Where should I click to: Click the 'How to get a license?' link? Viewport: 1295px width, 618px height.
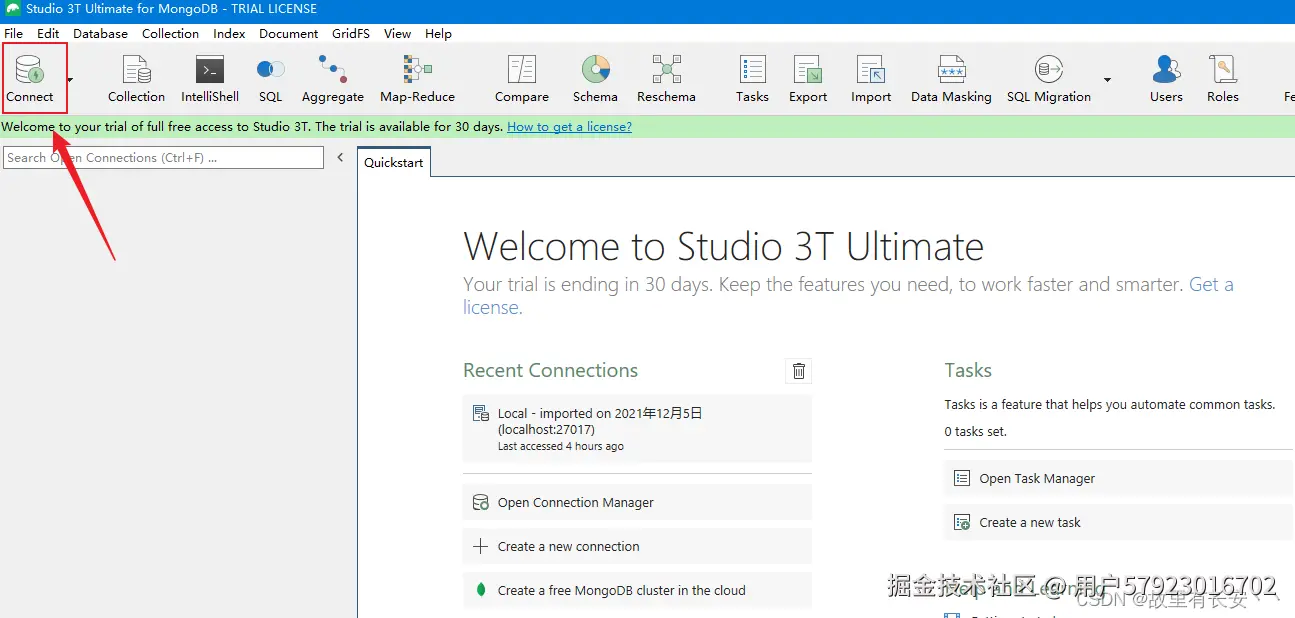coord(569,127)
